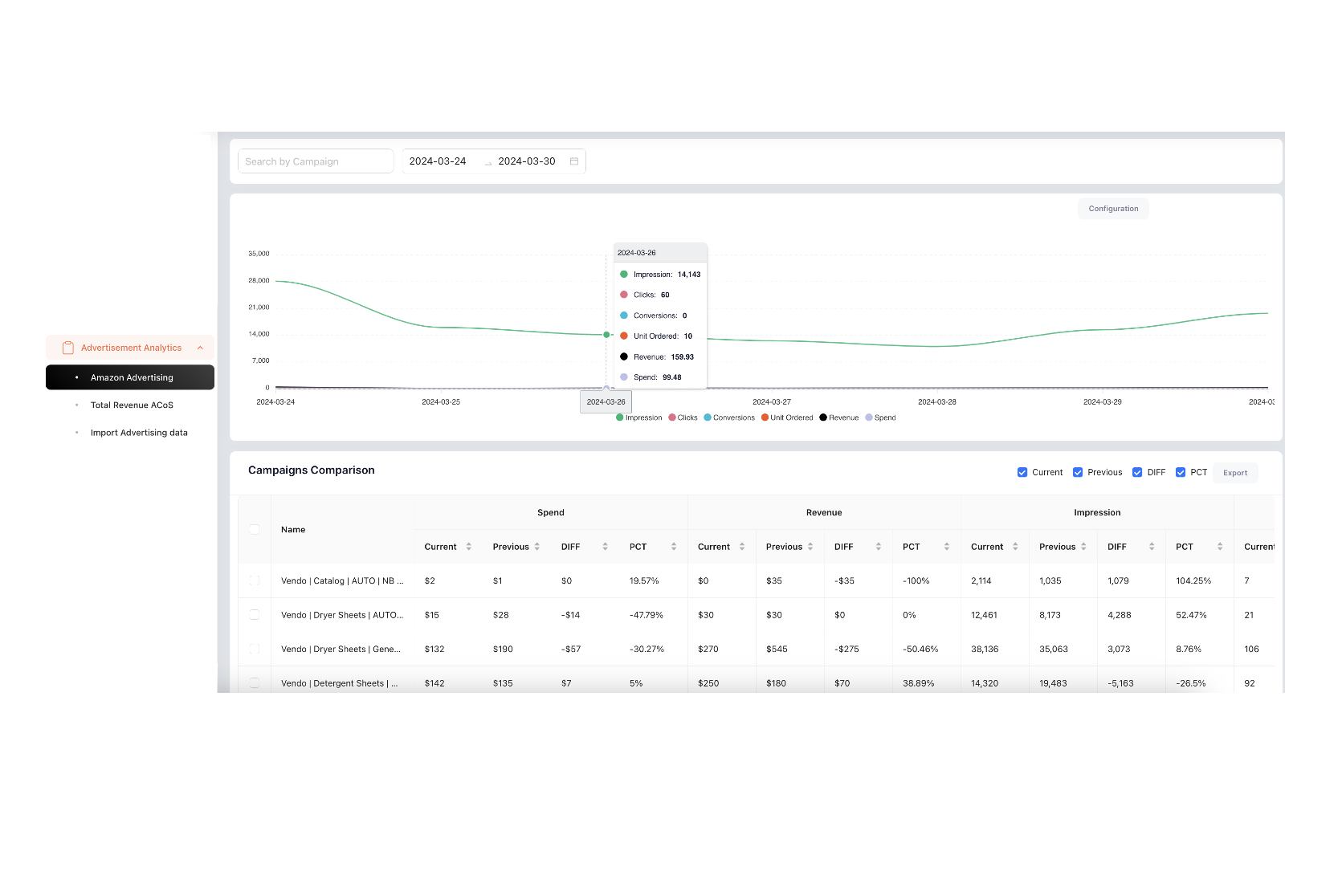This screenshot has width=1338, height=896.
Task: Click the Configuration button
Action: pyautogui.click(x=1113, y=209)
